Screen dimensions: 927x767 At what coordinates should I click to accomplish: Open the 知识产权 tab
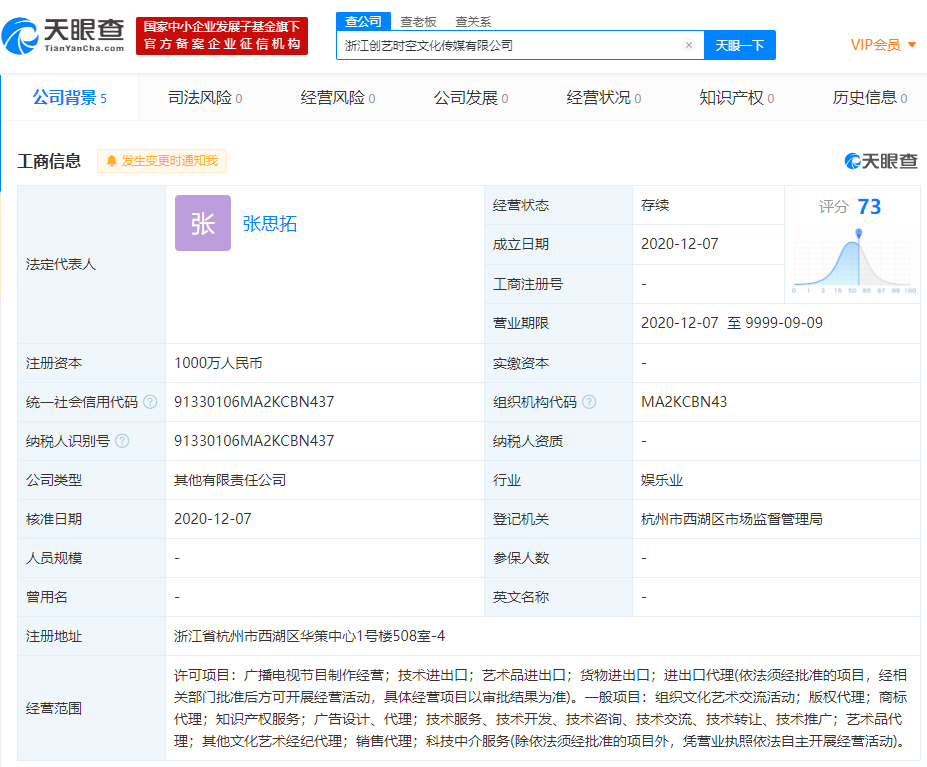coord(737,98)
